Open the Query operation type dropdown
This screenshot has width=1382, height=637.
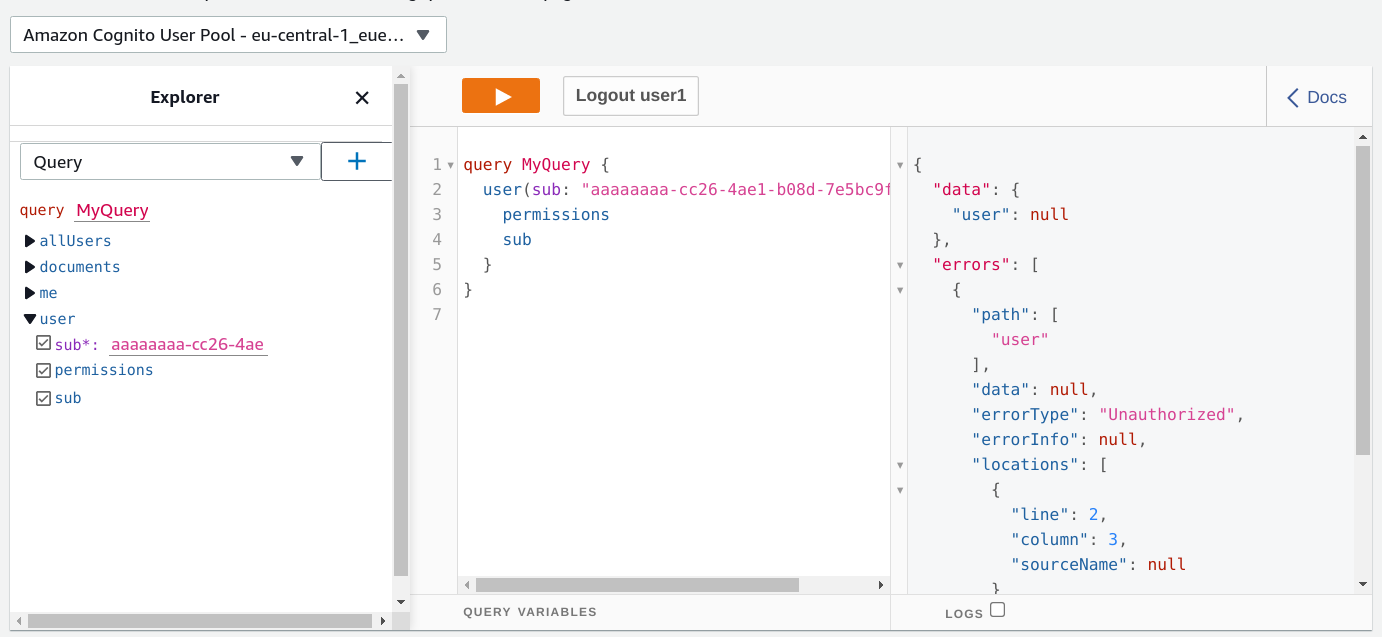(169, 161)
